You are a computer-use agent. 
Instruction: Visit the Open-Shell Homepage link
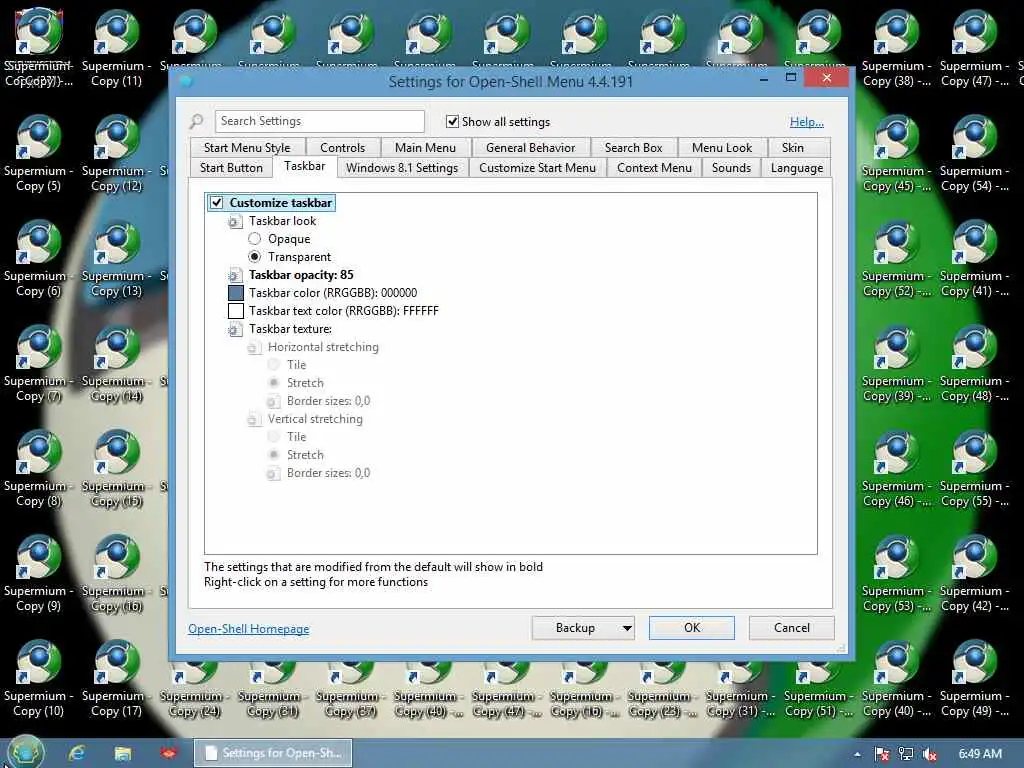(248, 629)
